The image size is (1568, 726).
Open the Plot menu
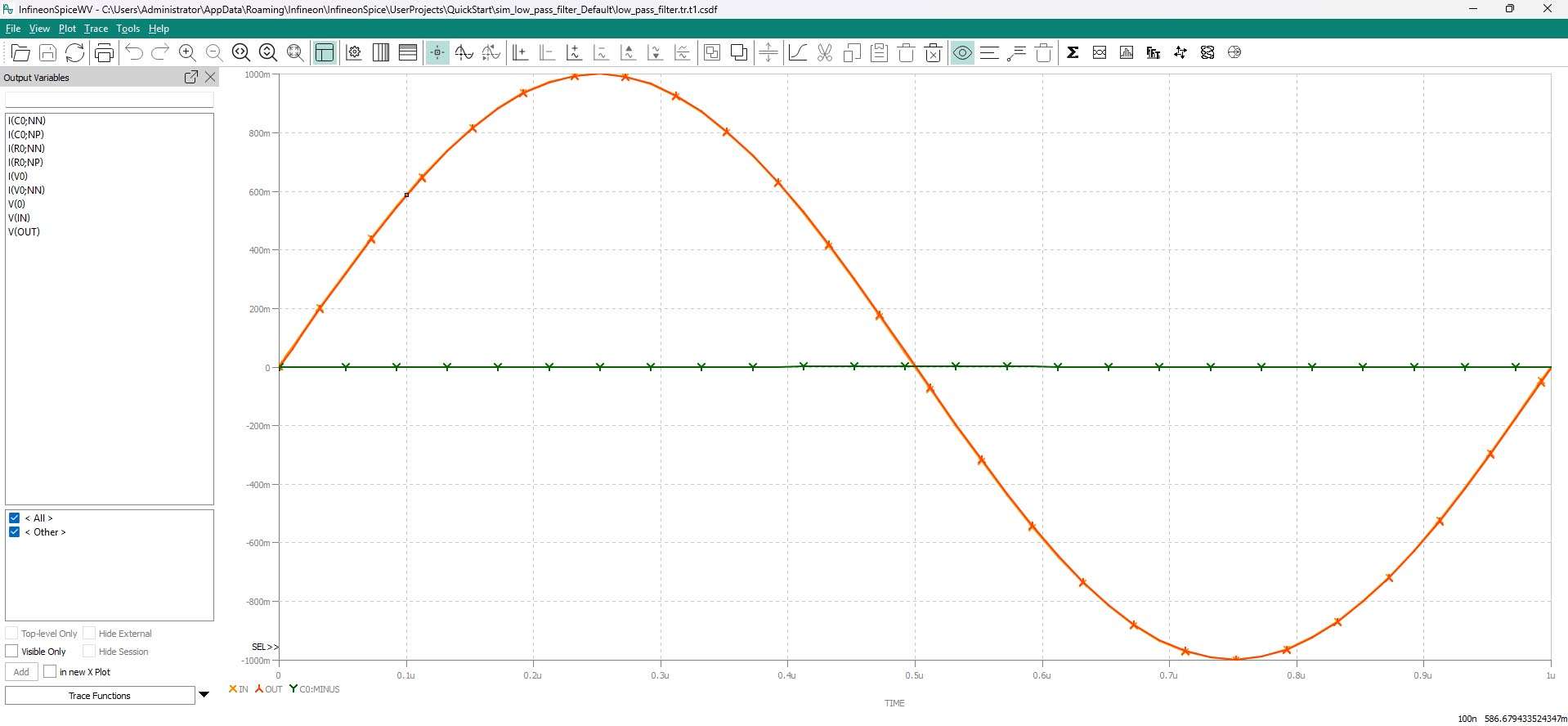(67, 29)
